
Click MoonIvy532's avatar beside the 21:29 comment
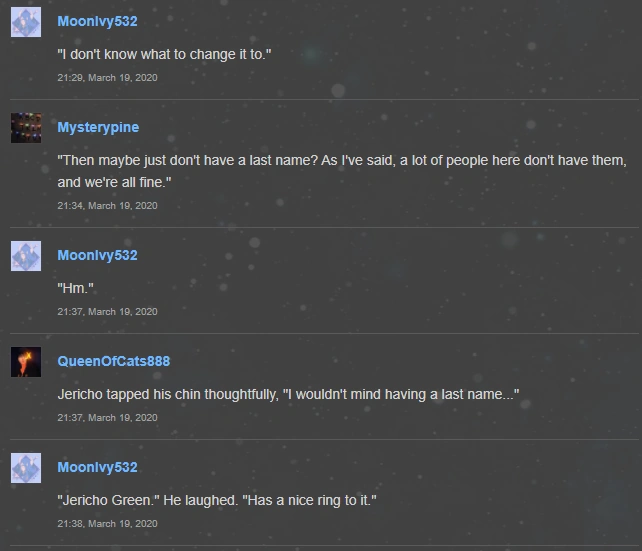coord(26,22)
